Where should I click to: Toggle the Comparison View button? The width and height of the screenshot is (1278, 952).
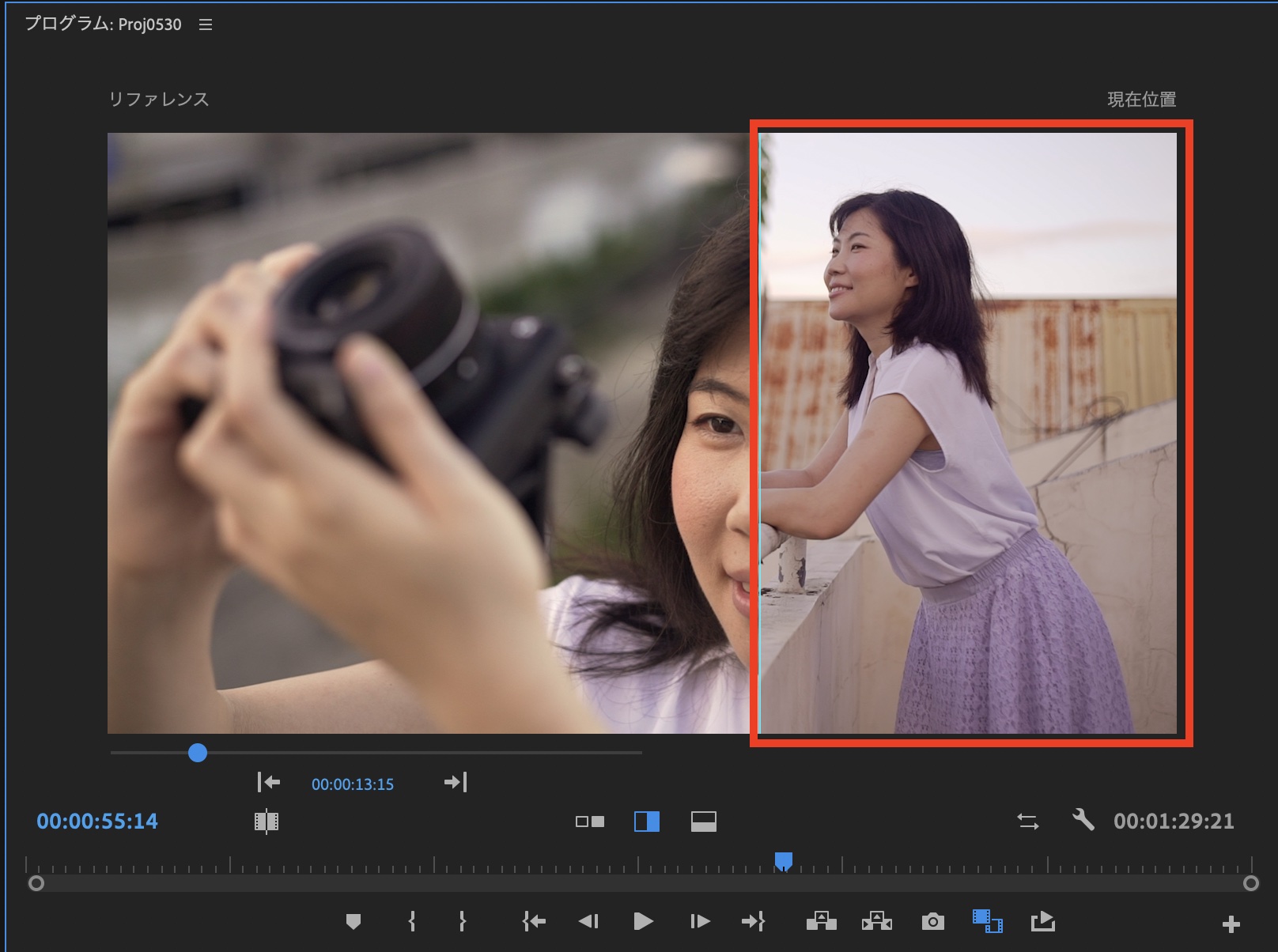click(987, 921)
